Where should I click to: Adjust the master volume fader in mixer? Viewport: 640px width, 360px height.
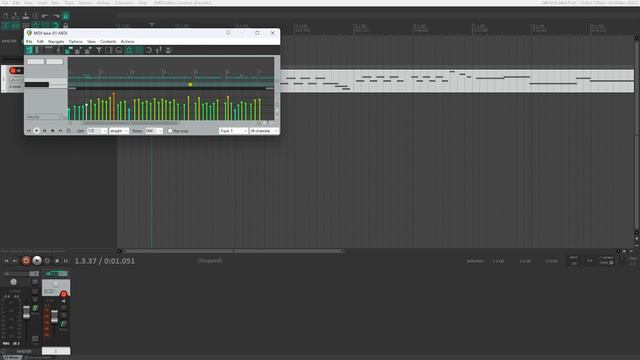pyautogui.click(x=27, y=312)
